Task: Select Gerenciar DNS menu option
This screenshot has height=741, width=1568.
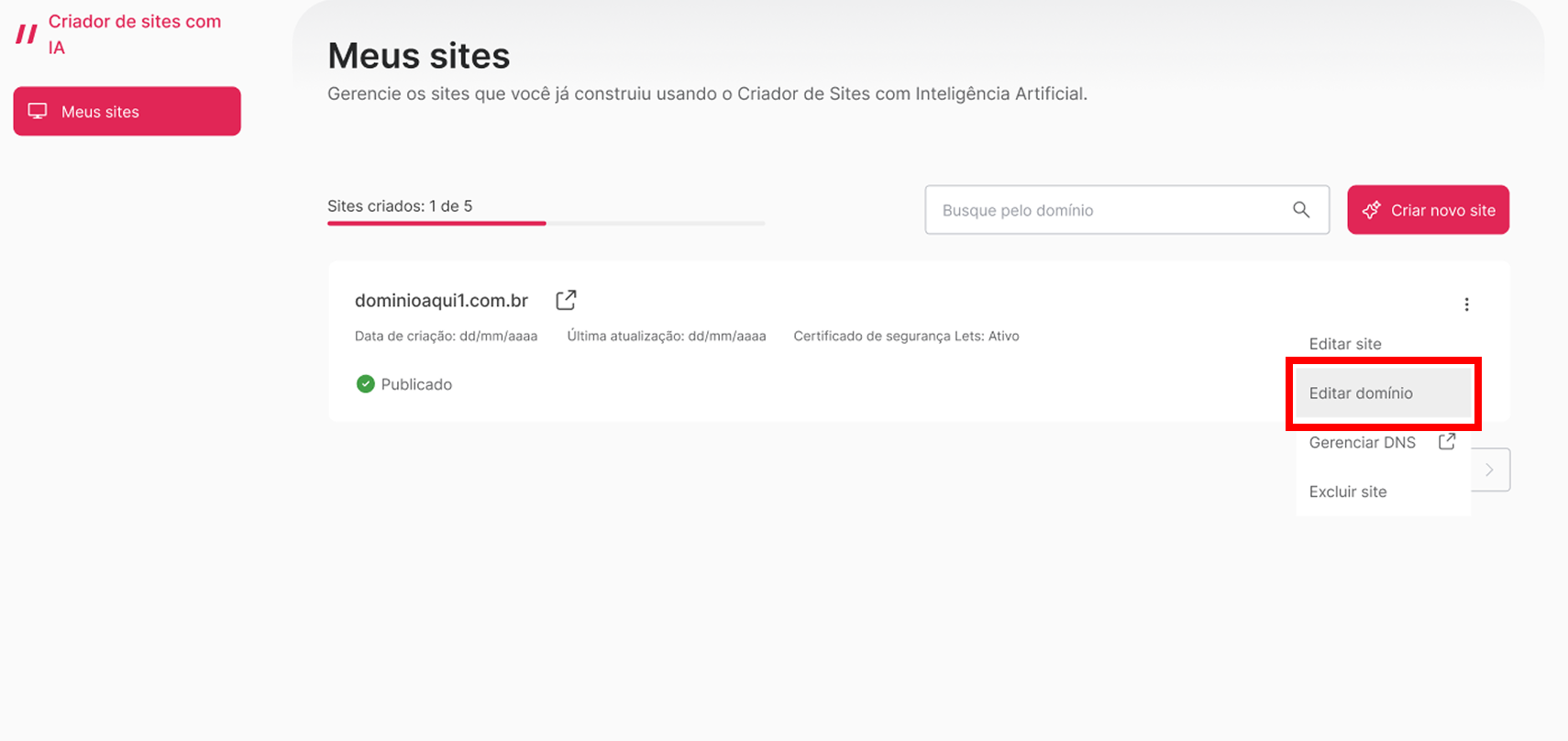Action: 1362,443
